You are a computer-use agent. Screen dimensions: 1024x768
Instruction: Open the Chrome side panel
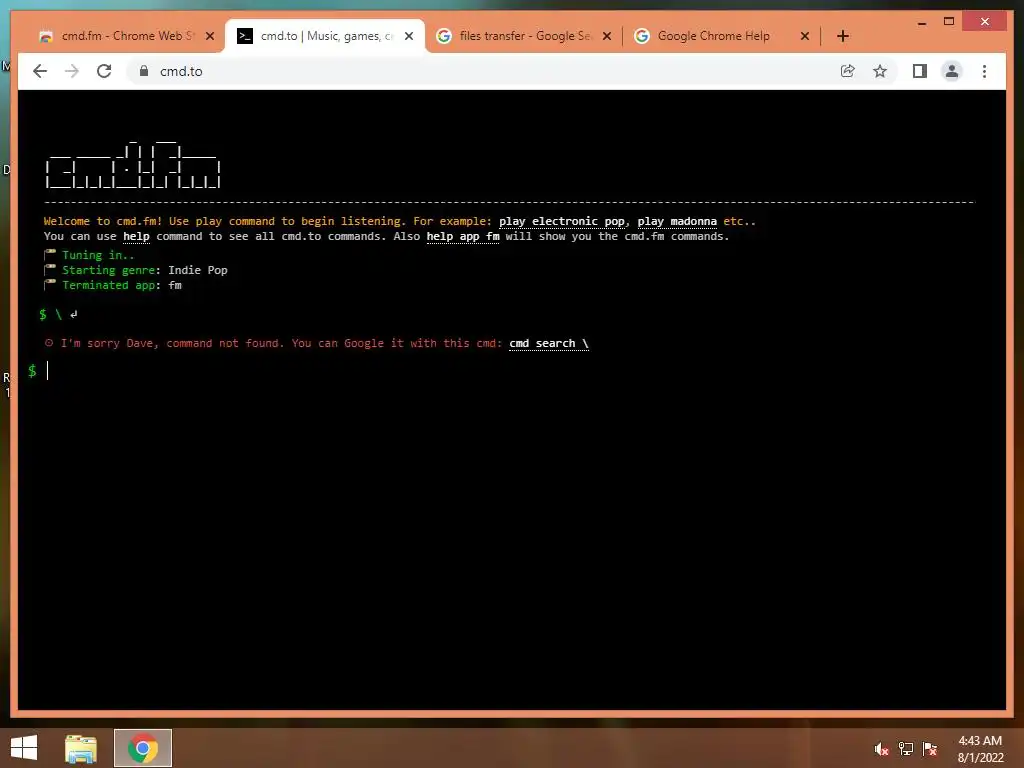click(920, 71)
